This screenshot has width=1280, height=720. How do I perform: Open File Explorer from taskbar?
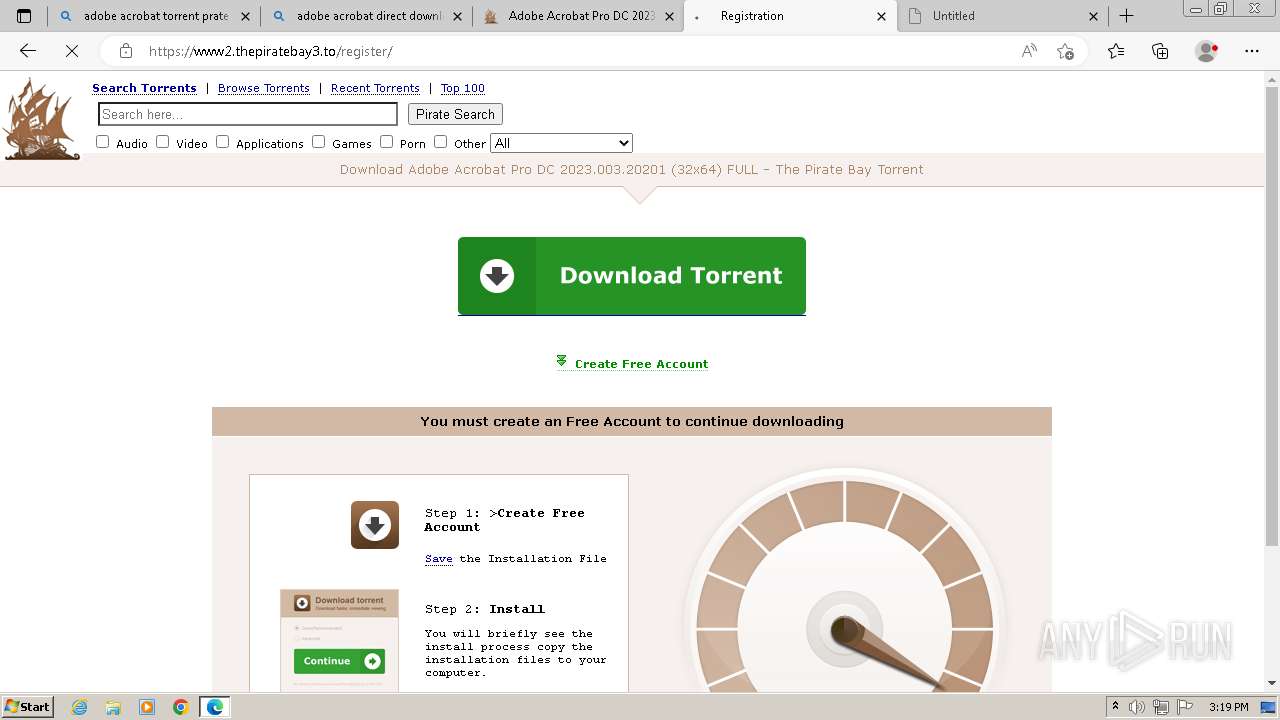point(113,707)
